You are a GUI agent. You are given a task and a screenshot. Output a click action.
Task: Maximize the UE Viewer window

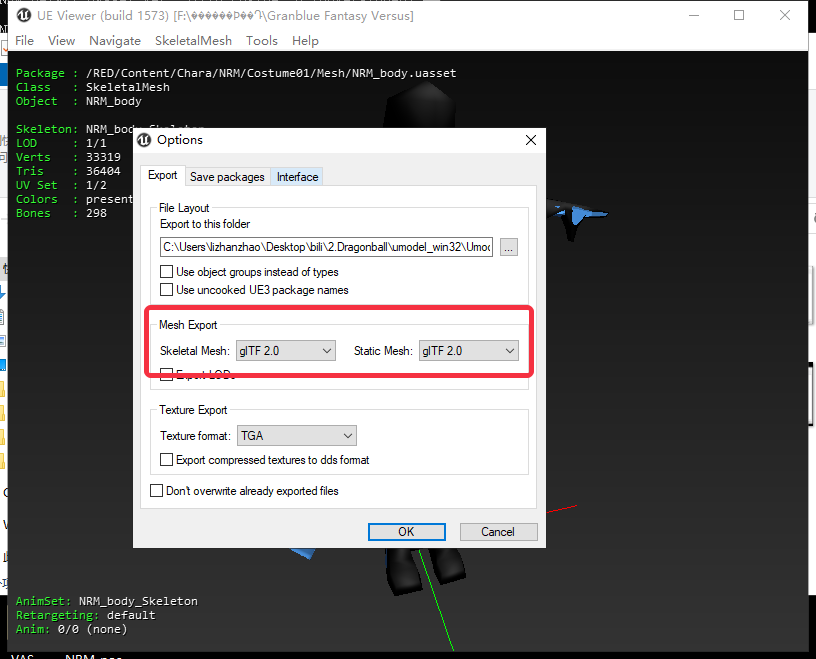pyautogui.click(x=739, y=15)
